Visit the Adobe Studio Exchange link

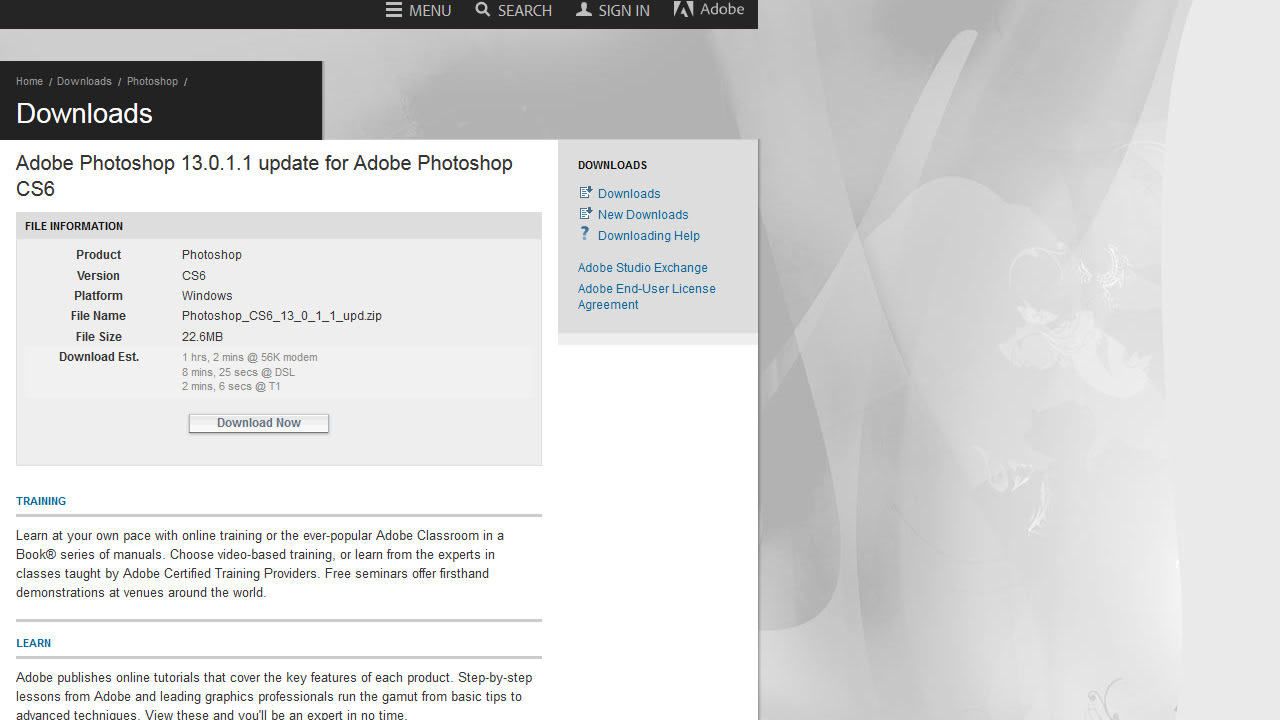pyautogui.click(x=643, y=268)
